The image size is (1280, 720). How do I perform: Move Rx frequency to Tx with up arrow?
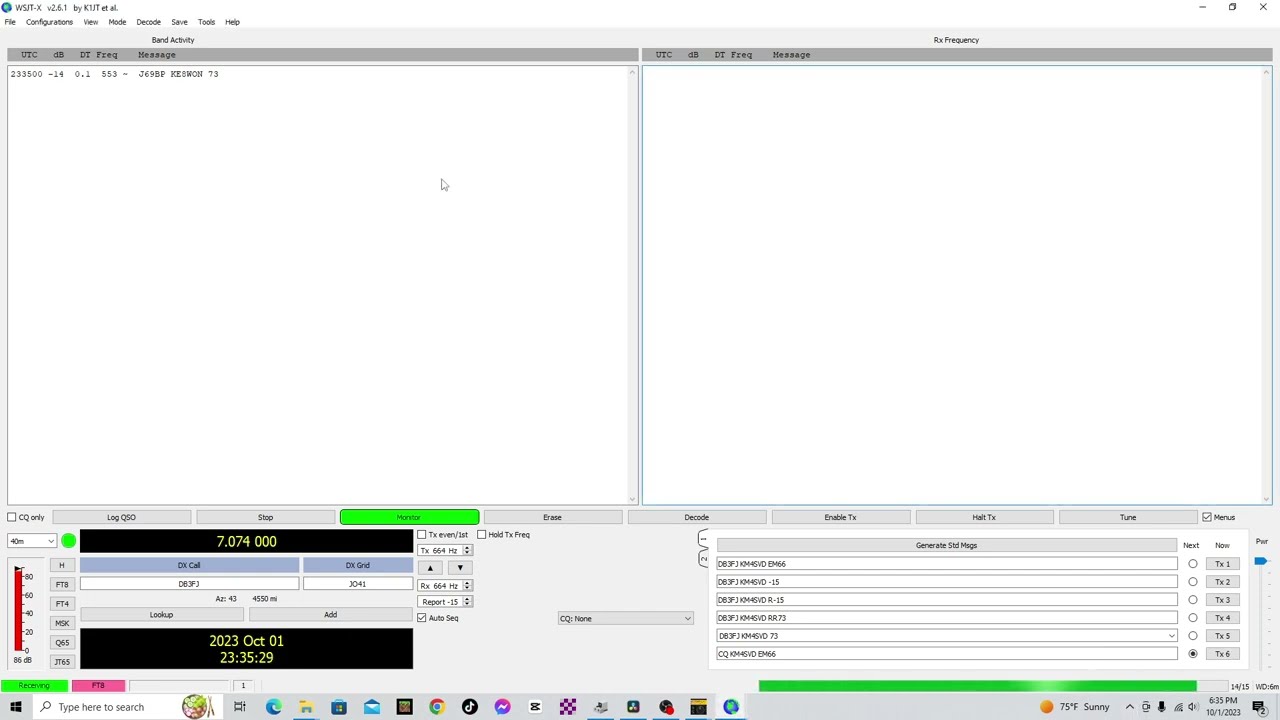pyautogui.click(x=430, y=568)
